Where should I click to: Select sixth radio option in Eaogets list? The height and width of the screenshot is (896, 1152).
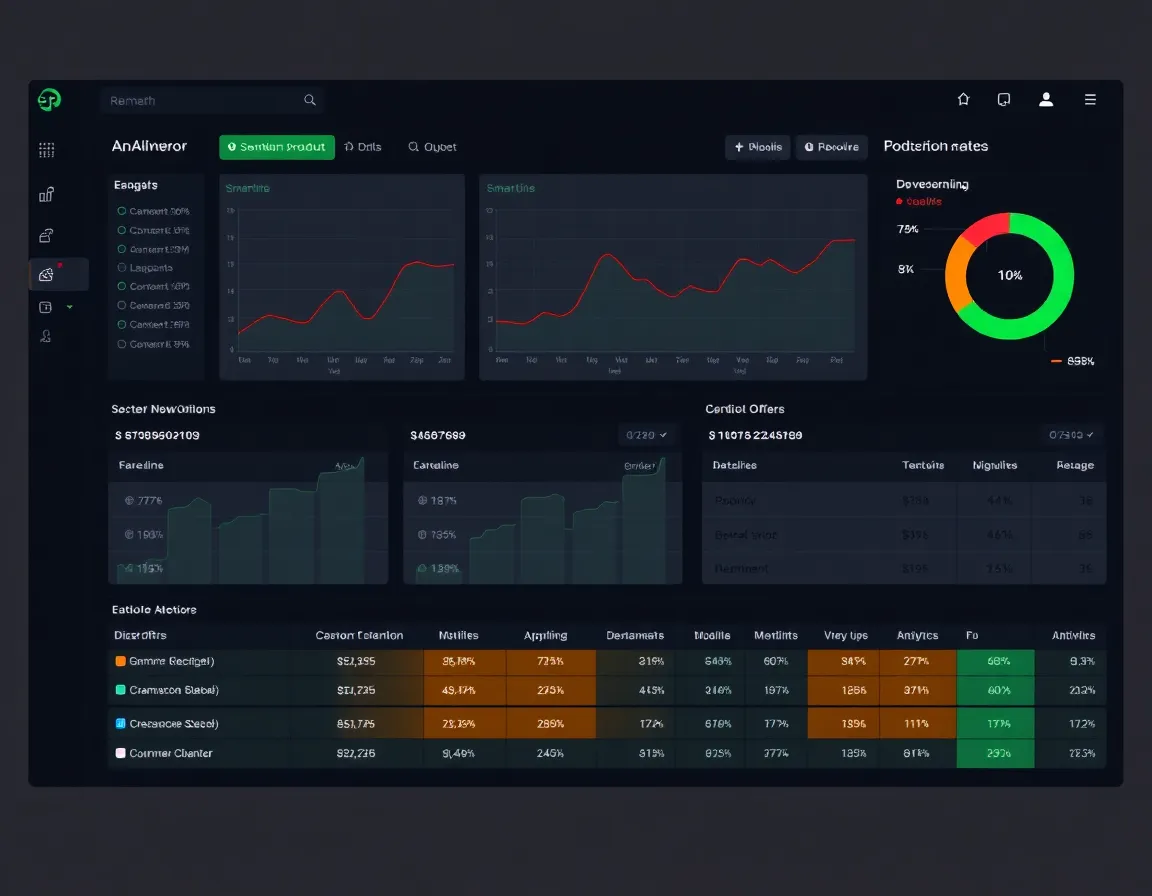tap(122, 306)
